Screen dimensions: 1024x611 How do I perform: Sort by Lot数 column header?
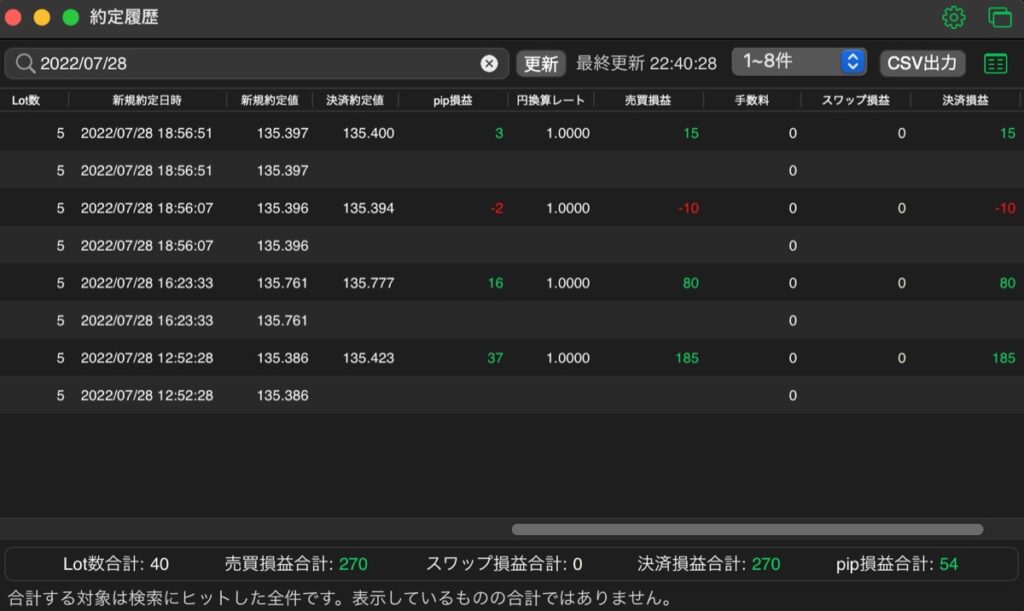[25, 100]
